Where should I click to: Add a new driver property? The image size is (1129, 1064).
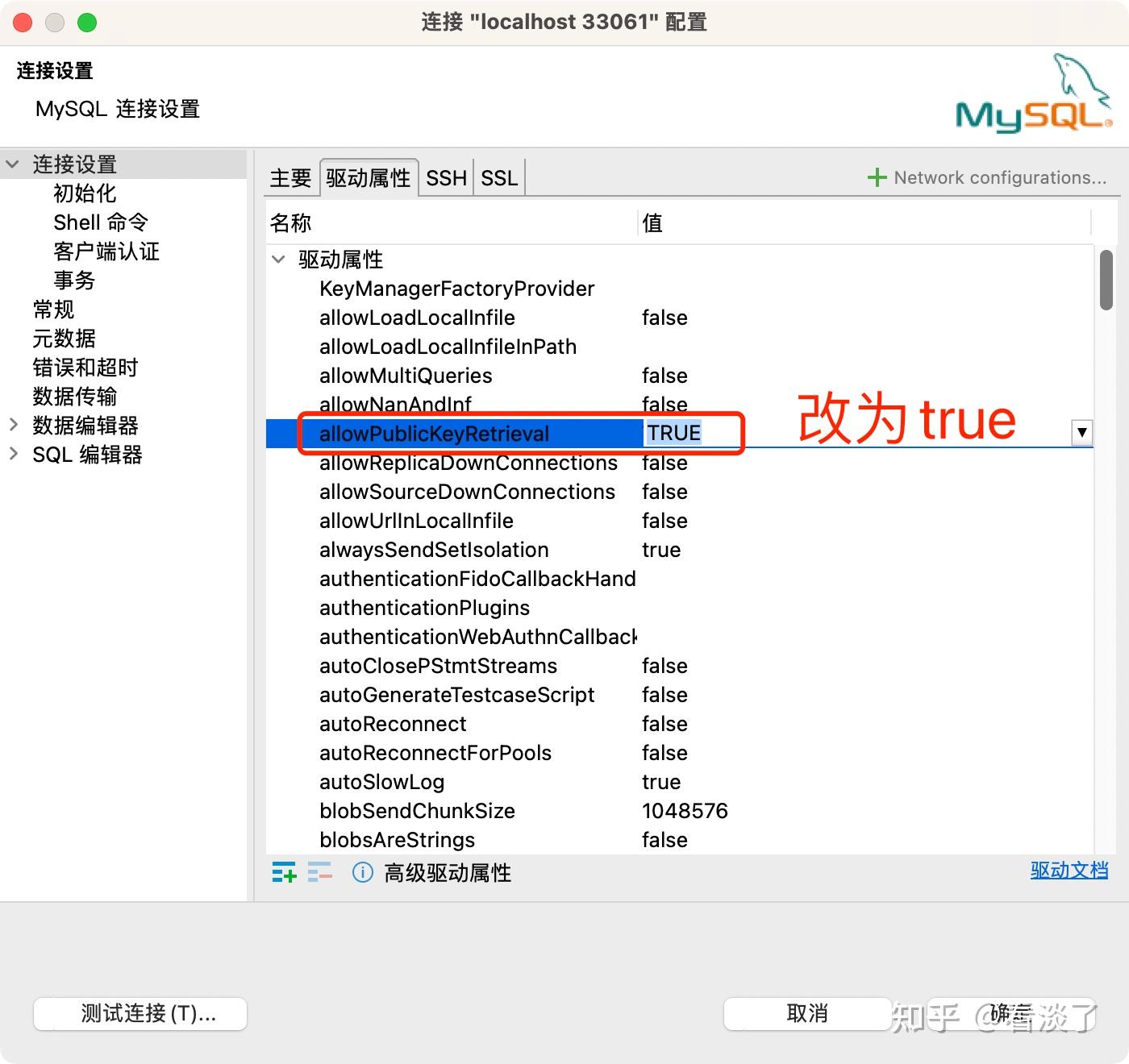pos(284,873)
